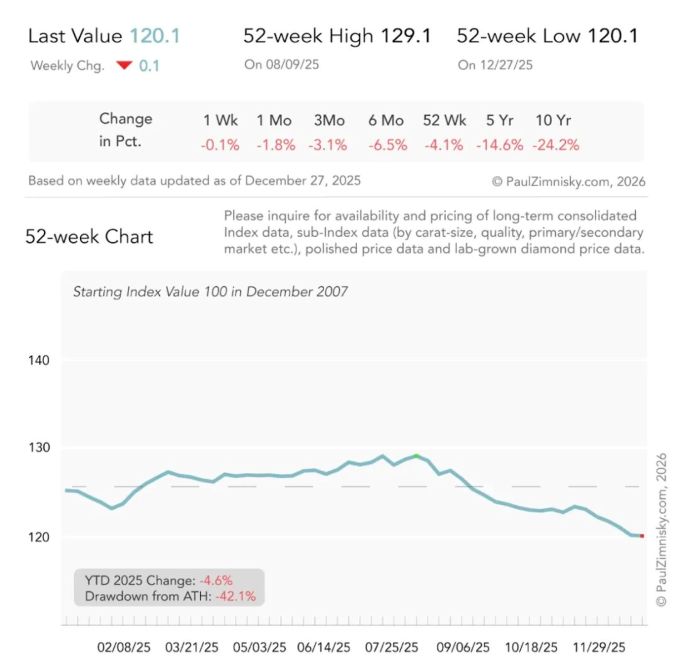Click the 52-week Chart heading
The image size is (680, 672).
(90, 237)
